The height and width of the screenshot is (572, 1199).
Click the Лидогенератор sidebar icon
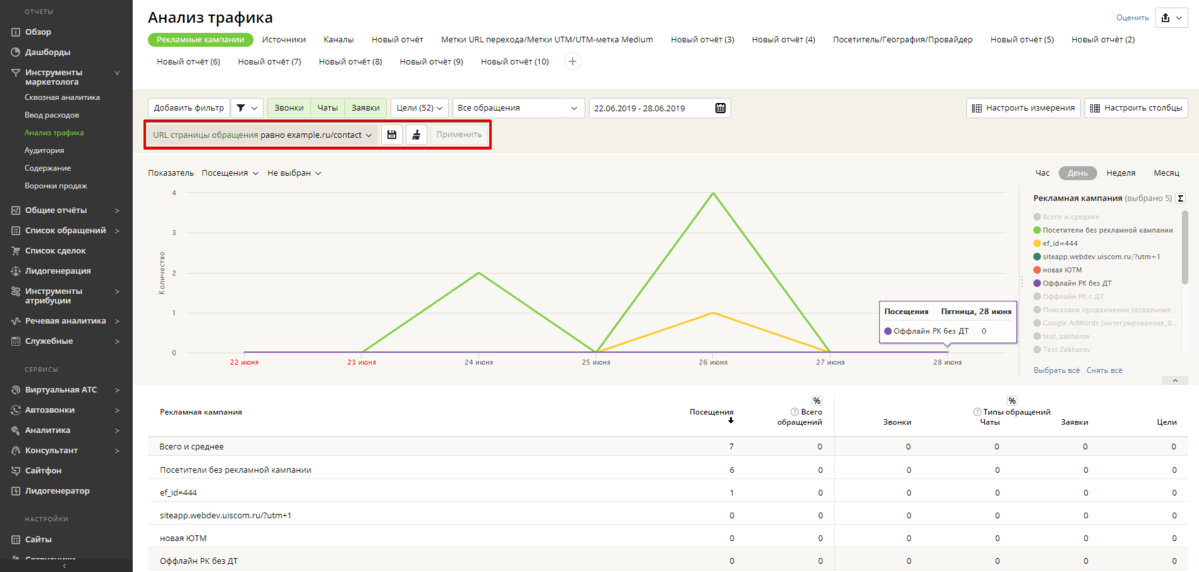click(x=15, y=490)
